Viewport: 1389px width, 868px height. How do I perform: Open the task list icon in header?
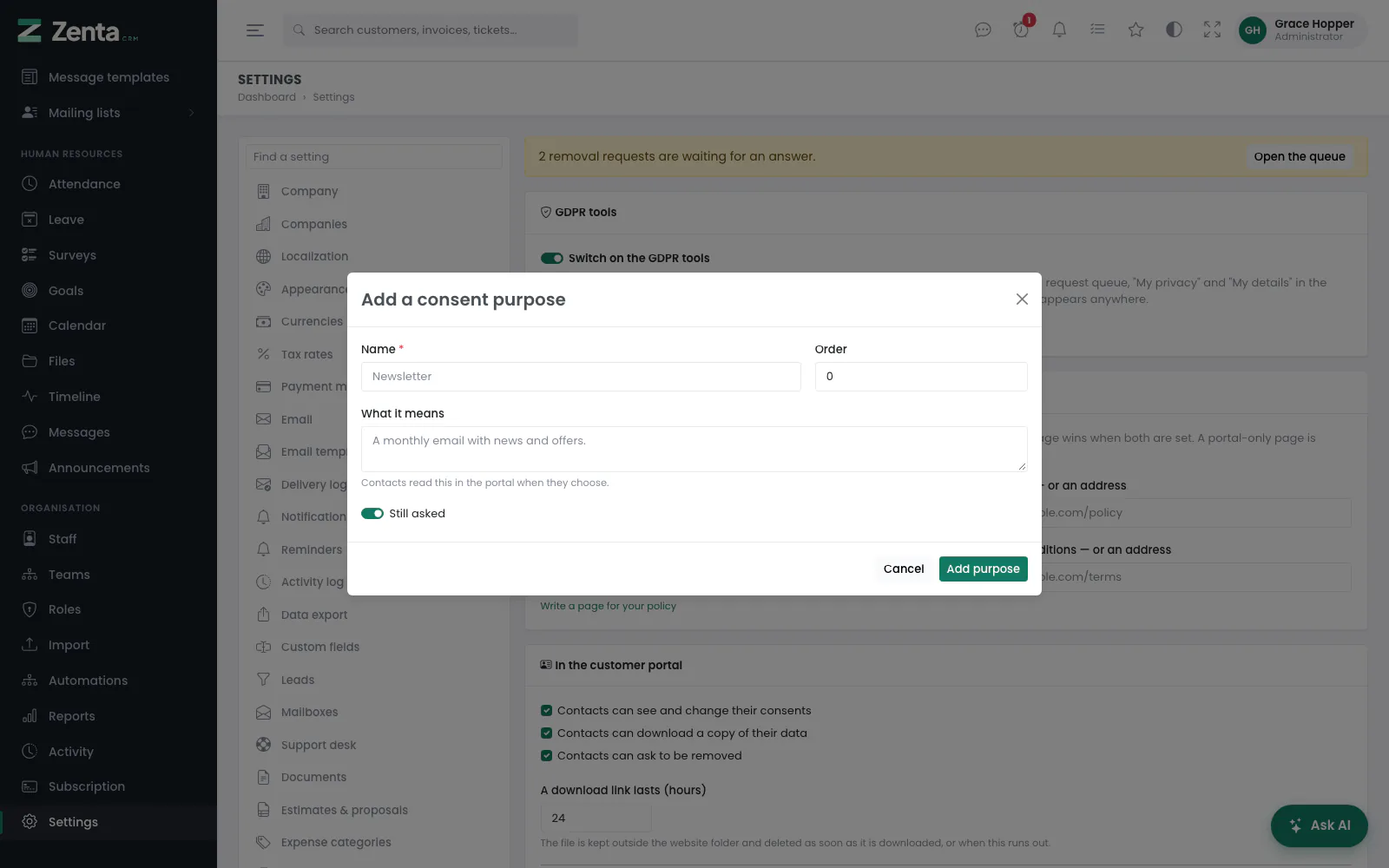tap(1097, 30)
